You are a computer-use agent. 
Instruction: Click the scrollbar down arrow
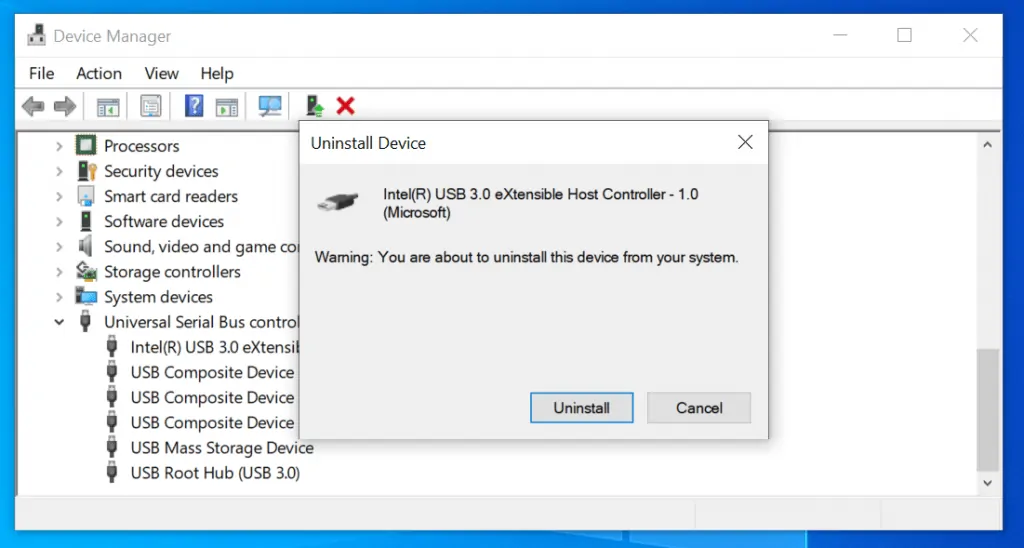pos(987,483)
